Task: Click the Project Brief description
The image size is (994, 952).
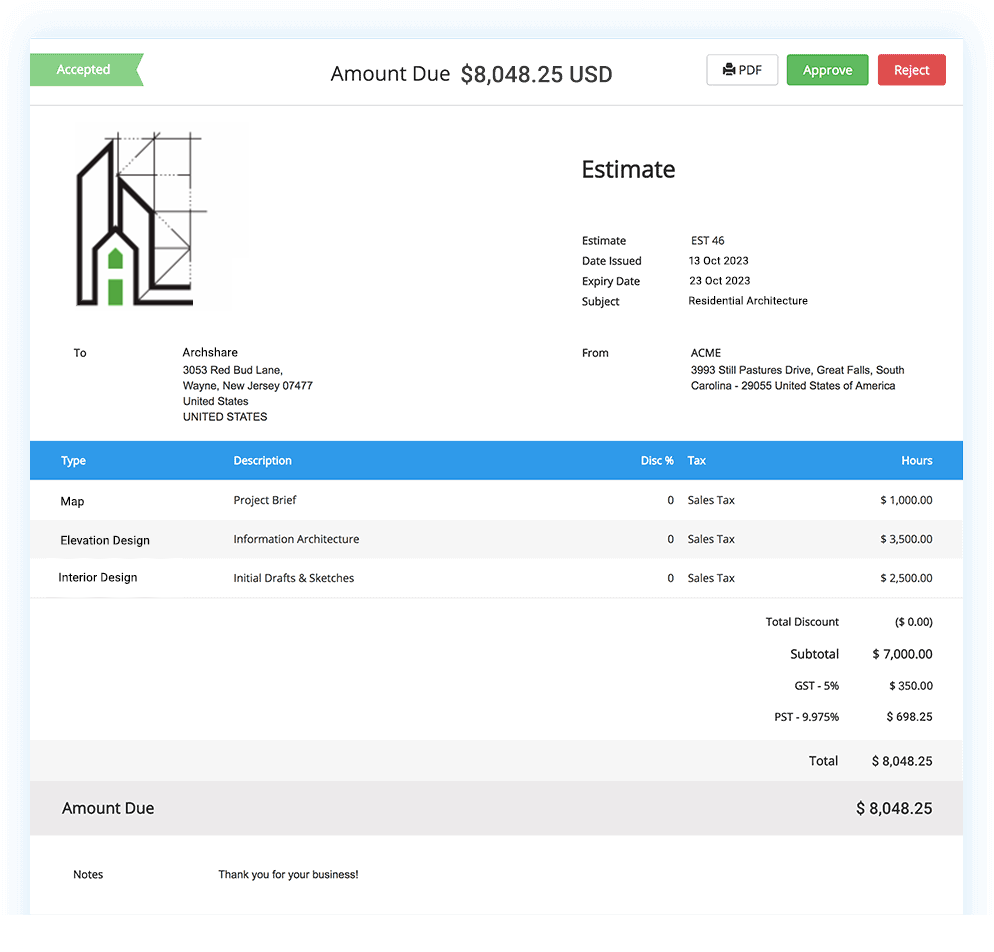Action: (265, 500)
